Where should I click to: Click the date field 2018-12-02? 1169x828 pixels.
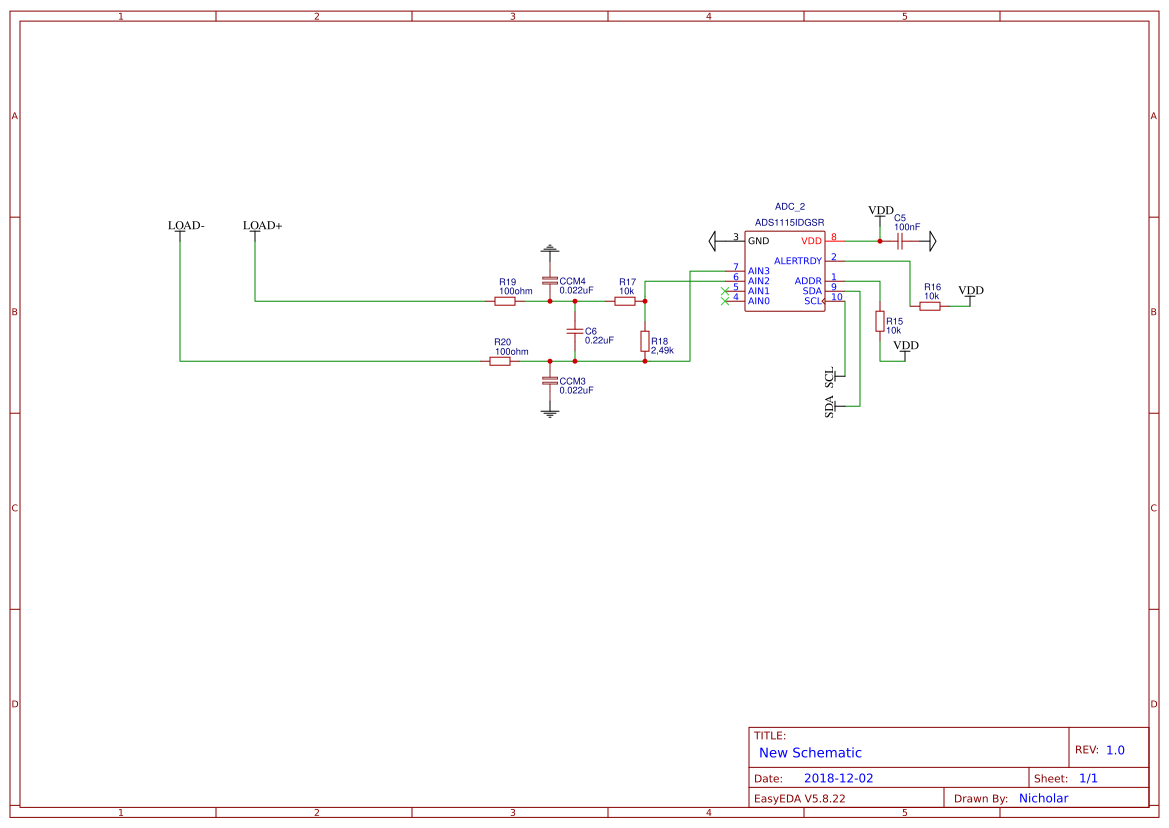[x=837, y=776]
